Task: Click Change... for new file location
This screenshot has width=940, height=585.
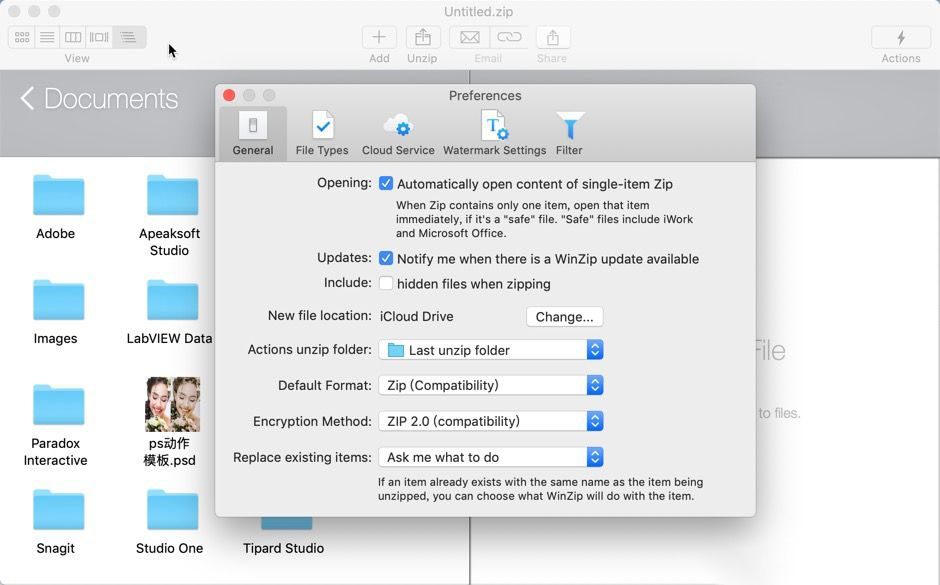Action: (565, 316)
